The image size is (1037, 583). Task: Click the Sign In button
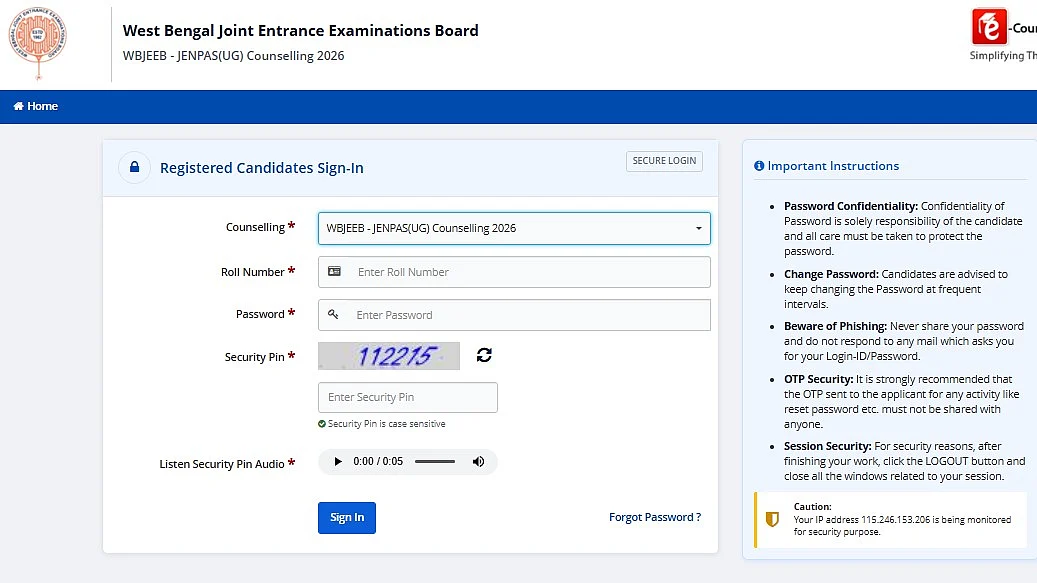347,518
